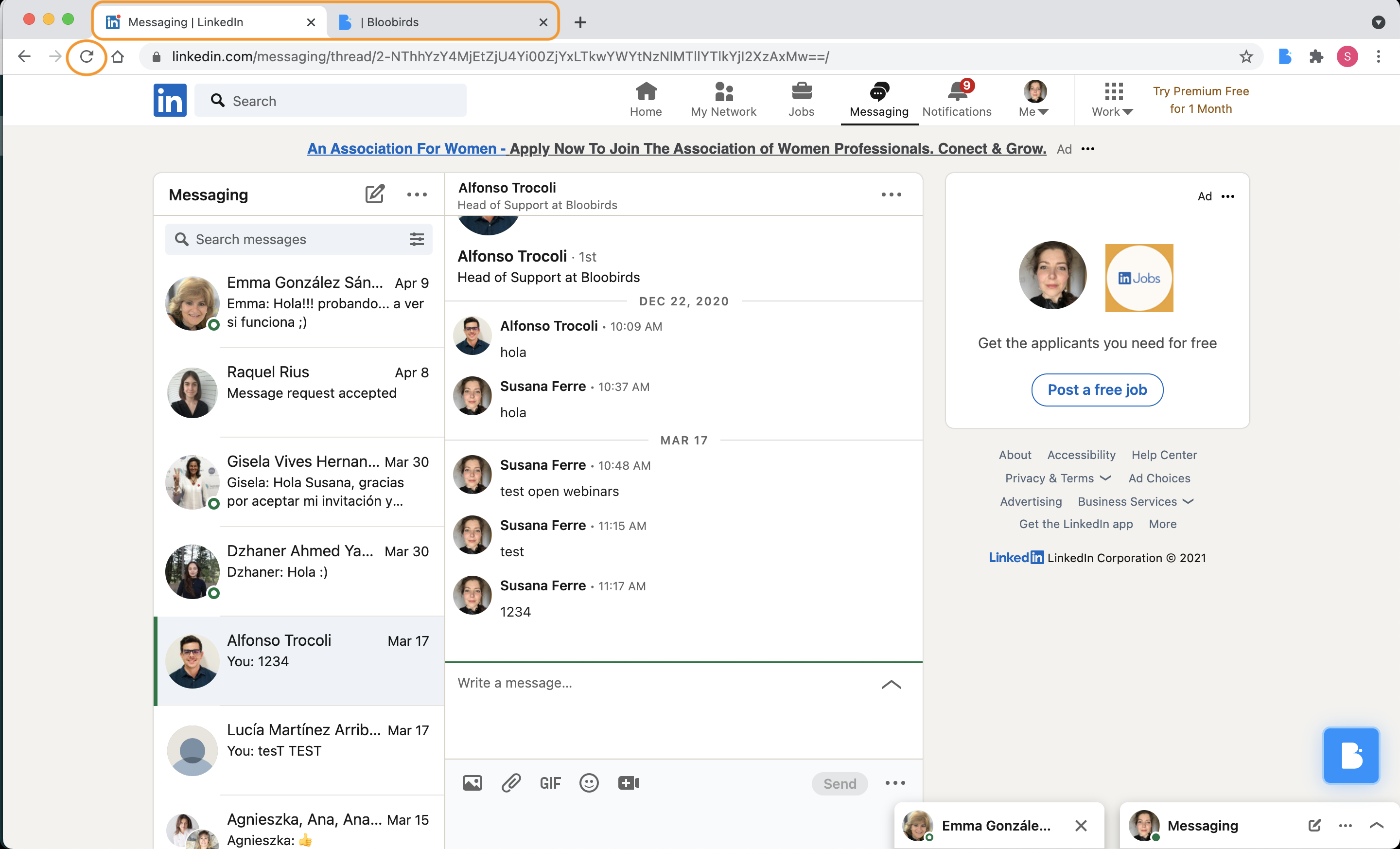1400x849 pixels.
Task: Open Chrome three-dot menu
Action: [1379, 56]
